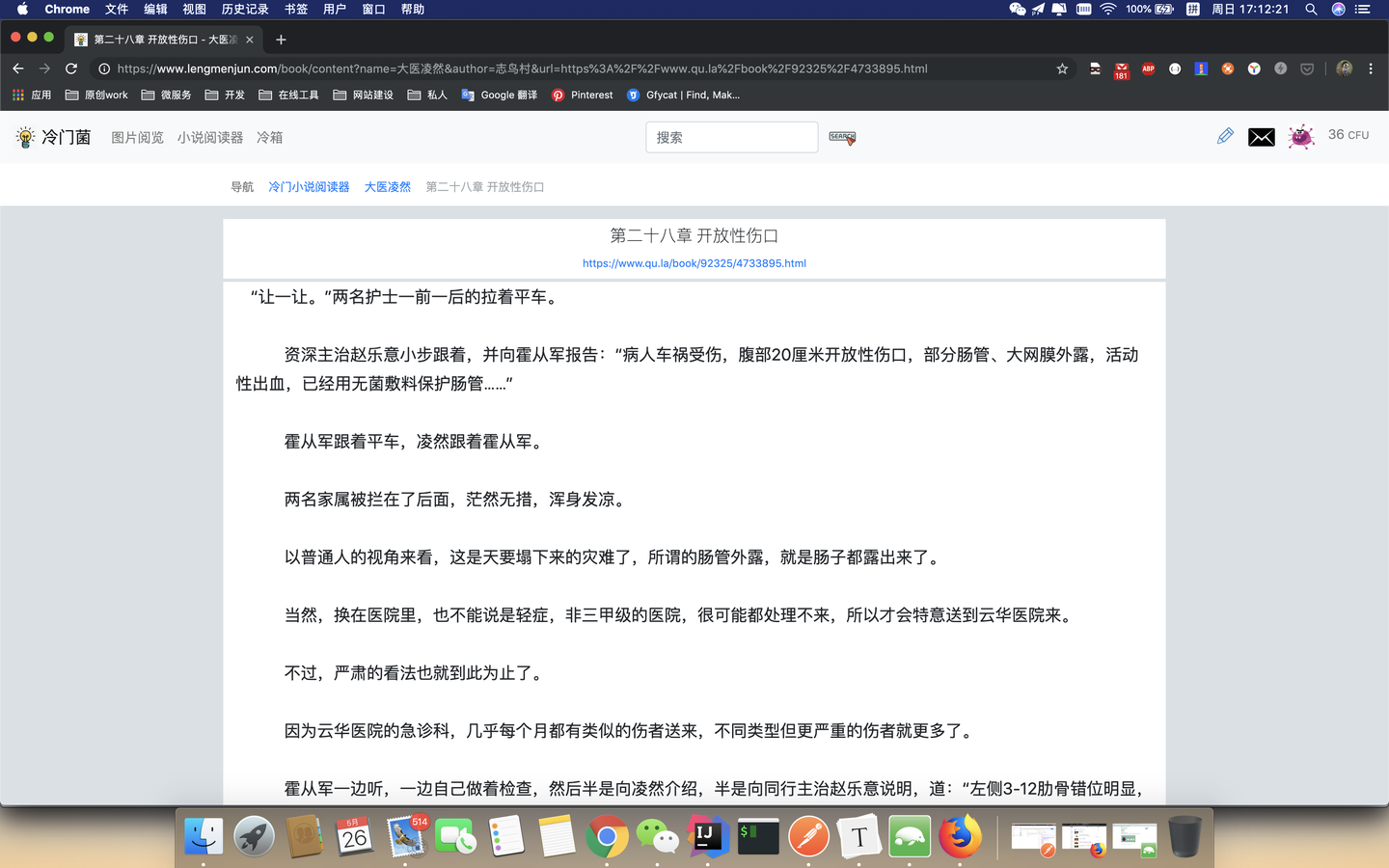1389x868 pixels.
Task: Open the qu.la source URL link under title
Action: point(694,263)
